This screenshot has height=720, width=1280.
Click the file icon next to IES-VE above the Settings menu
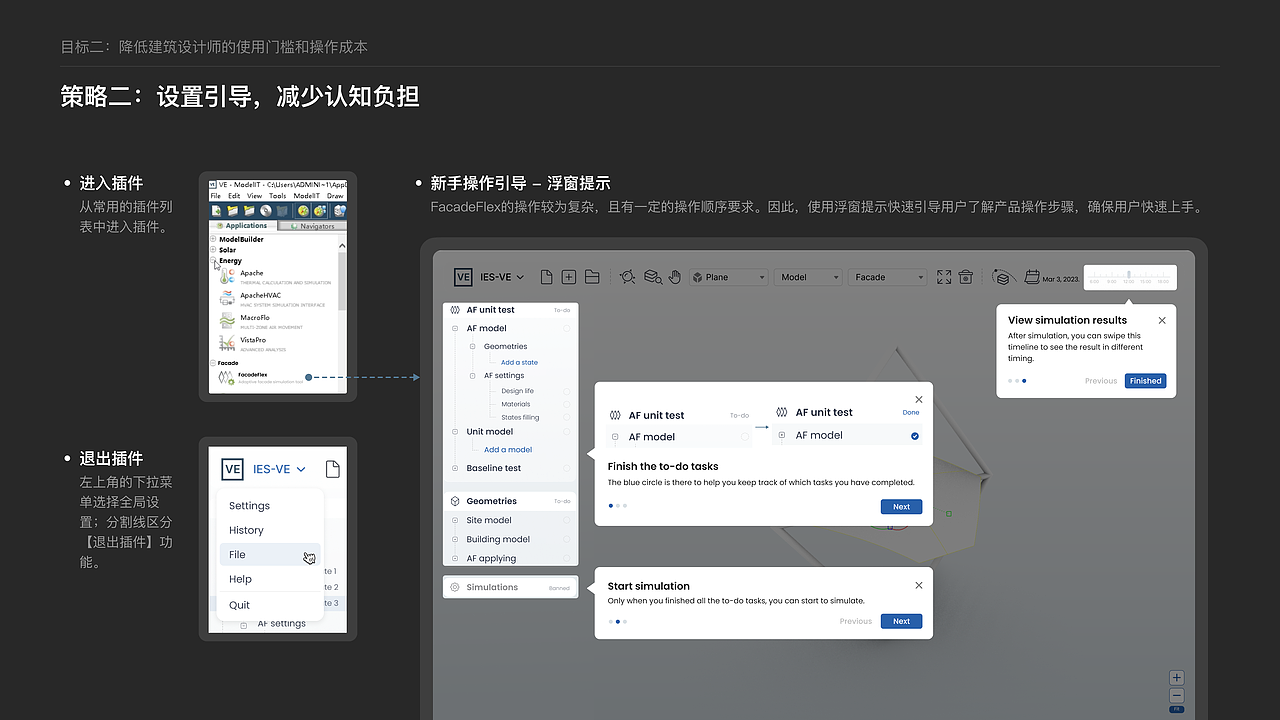click(333, 469)
